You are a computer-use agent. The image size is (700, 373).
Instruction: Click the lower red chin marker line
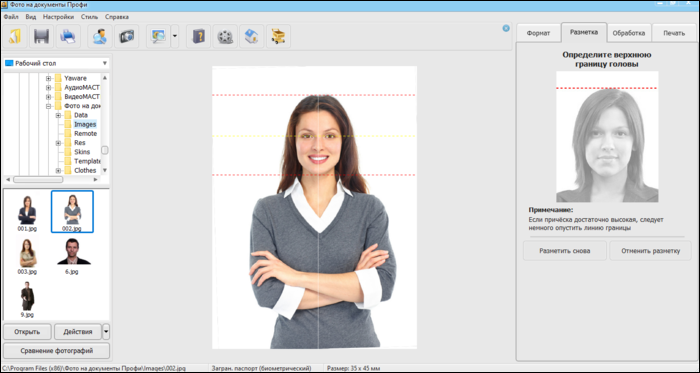314,175
